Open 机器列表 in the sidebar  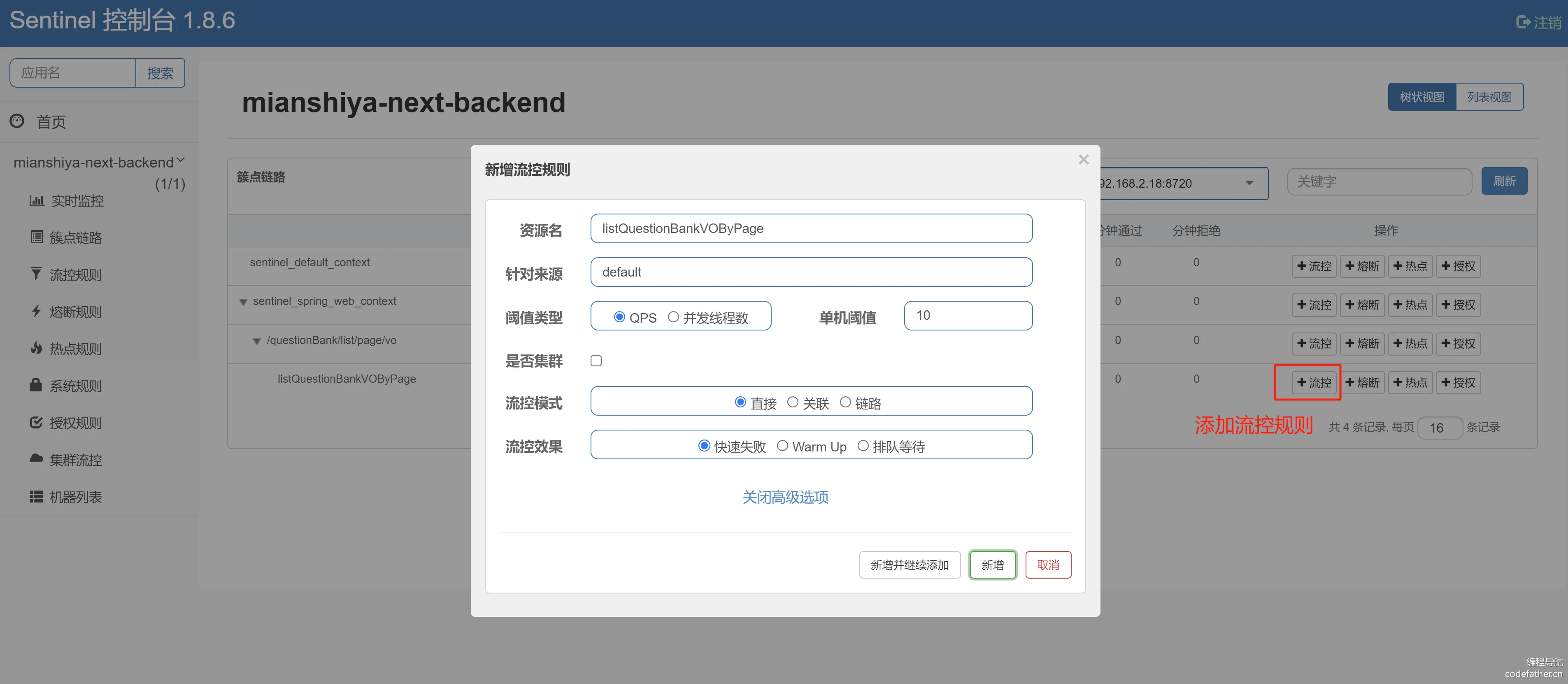75,497
